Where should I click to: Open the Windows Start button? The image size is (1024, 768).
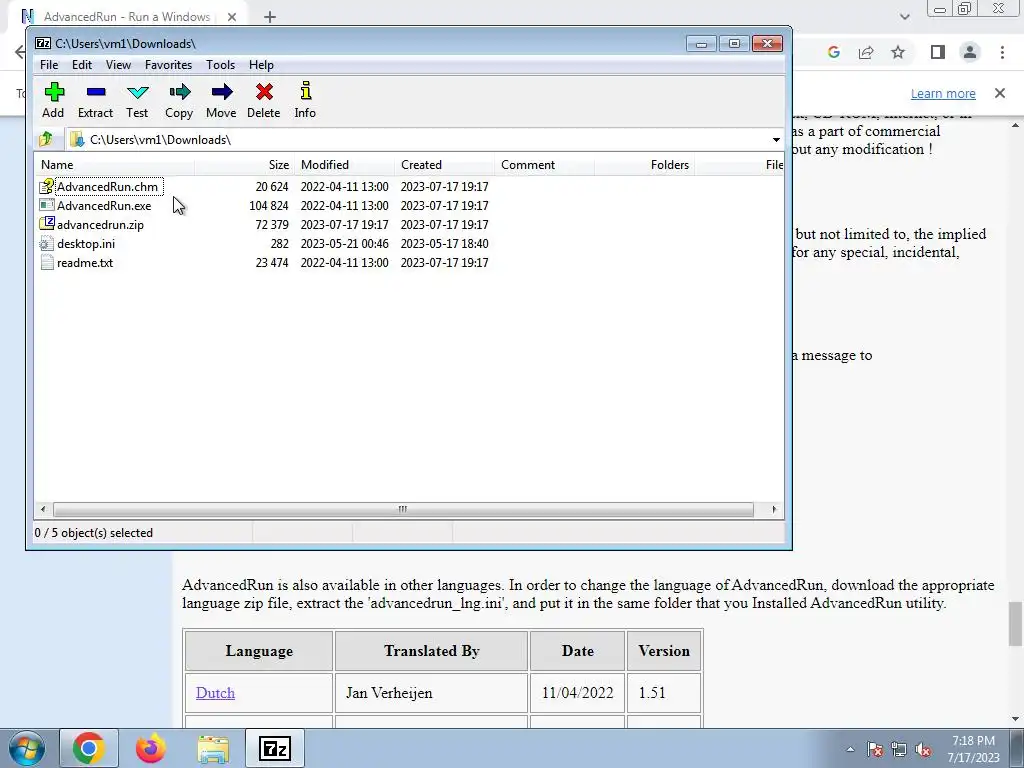click(x=27, y=748)
